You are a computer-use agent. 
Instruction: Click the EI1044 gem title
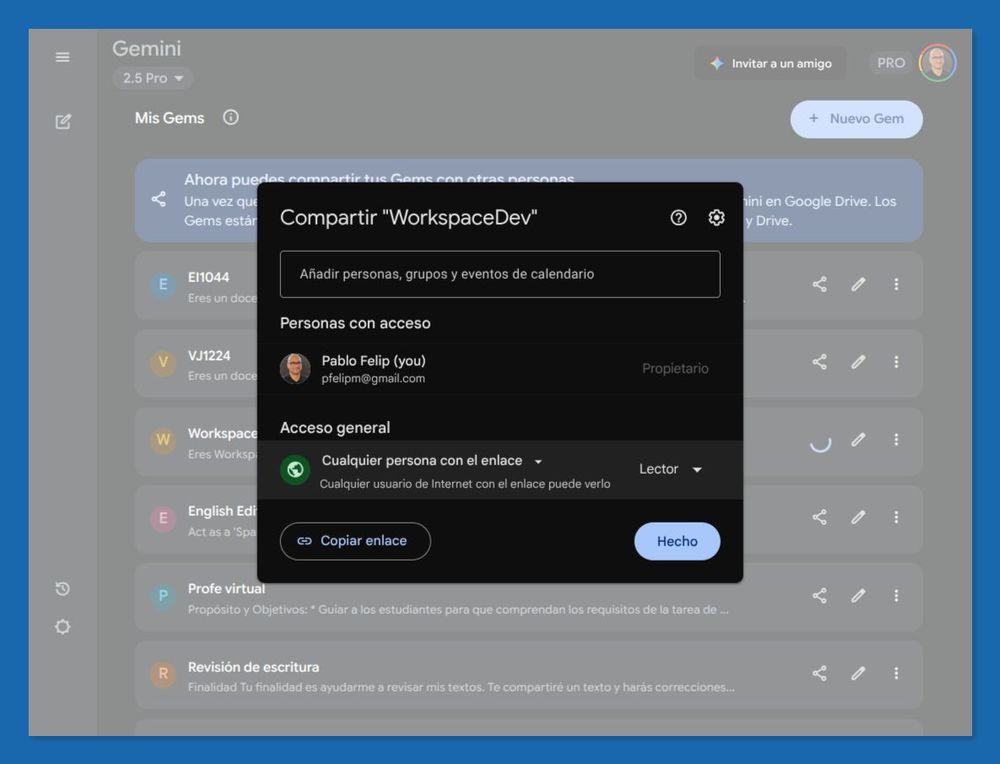pyautogui.click(x=208, y=277)
